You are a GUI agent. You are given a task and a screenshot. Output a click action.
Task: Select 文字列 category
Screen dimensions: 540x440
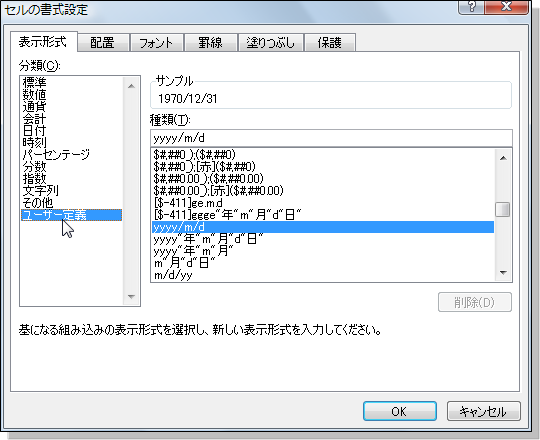[x=41, y=190]
